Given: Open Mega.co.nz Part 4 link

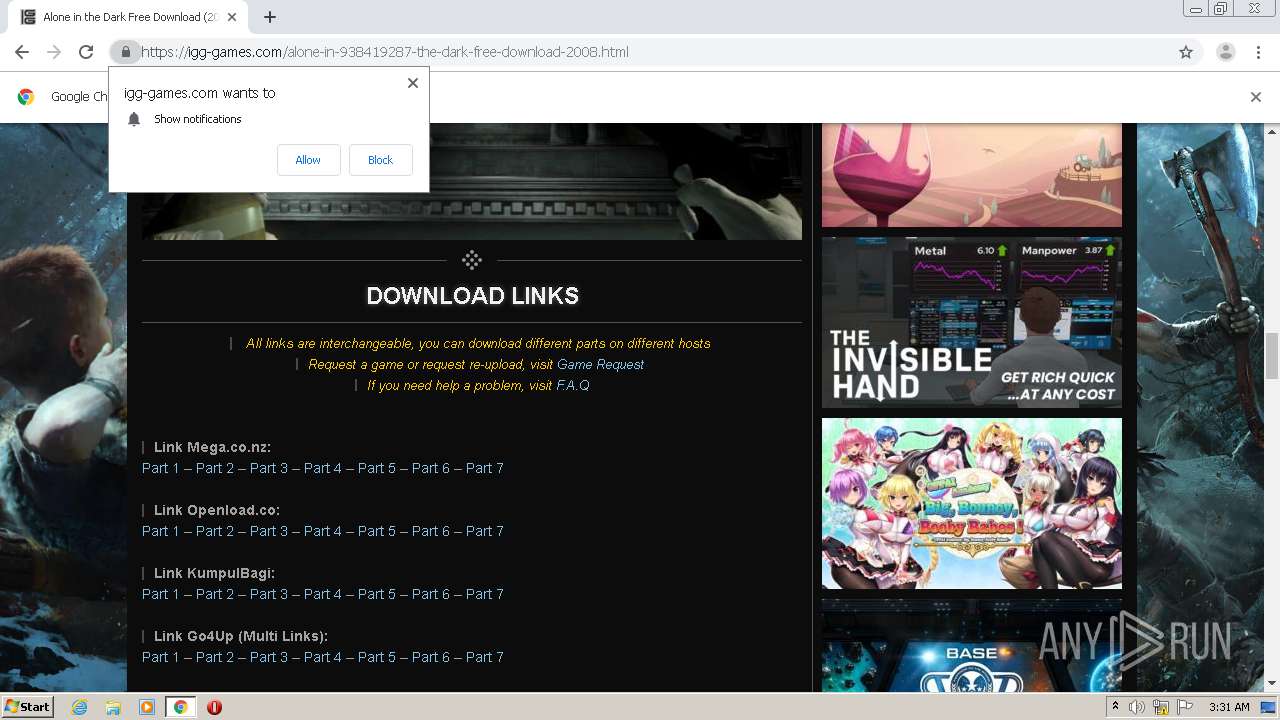Looking at the screenshot, I should (x=323, y=468).
